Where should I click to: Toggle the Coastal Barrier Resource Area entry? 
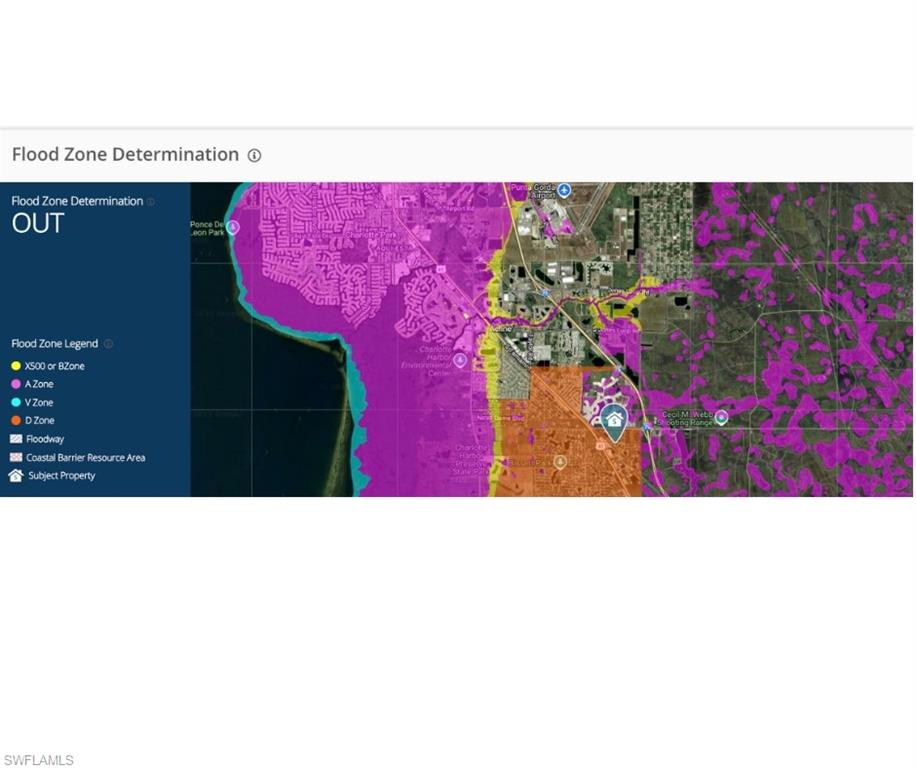tap(85, 457)
